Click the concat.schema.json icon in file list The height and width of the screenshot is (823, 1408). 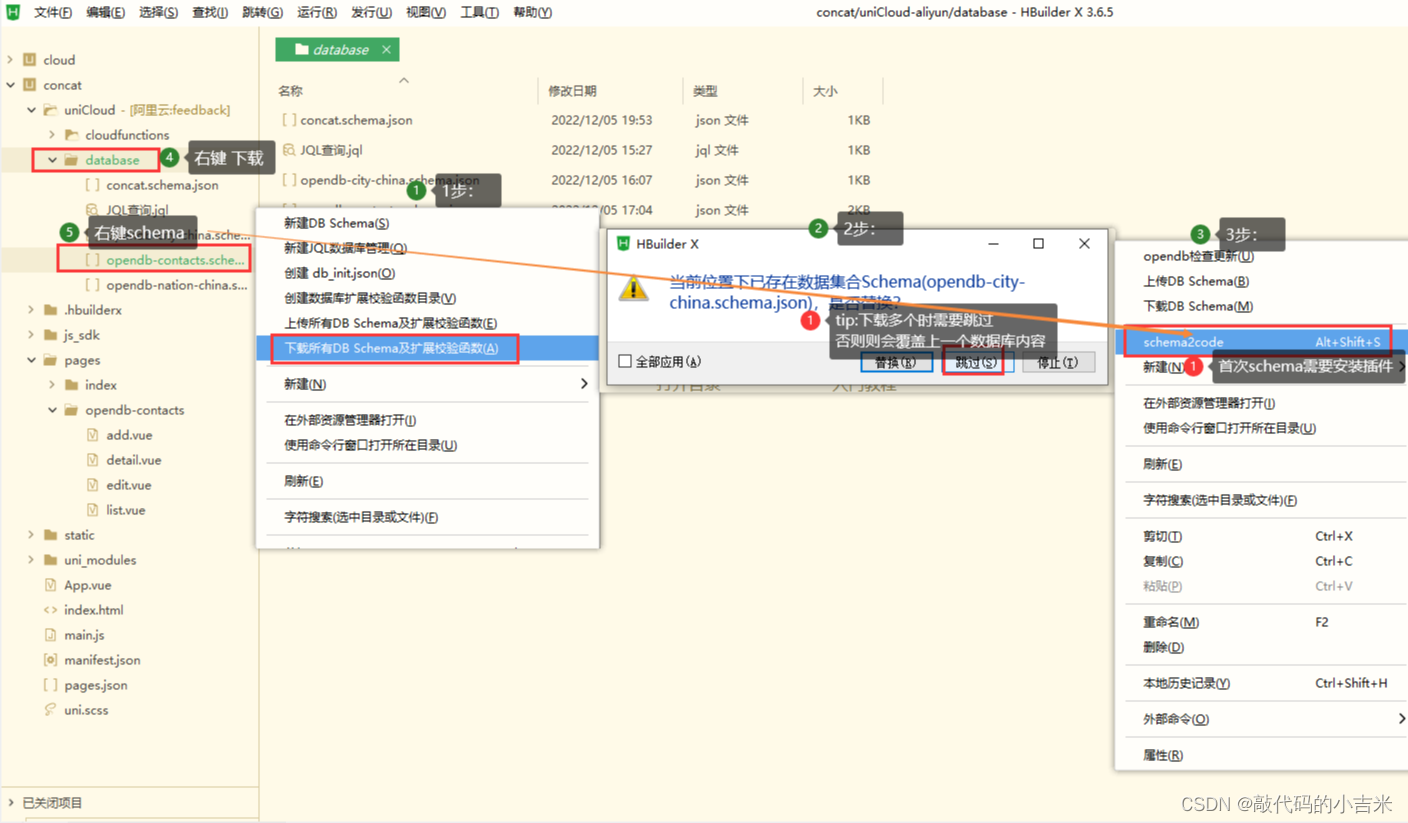[289, 120]
